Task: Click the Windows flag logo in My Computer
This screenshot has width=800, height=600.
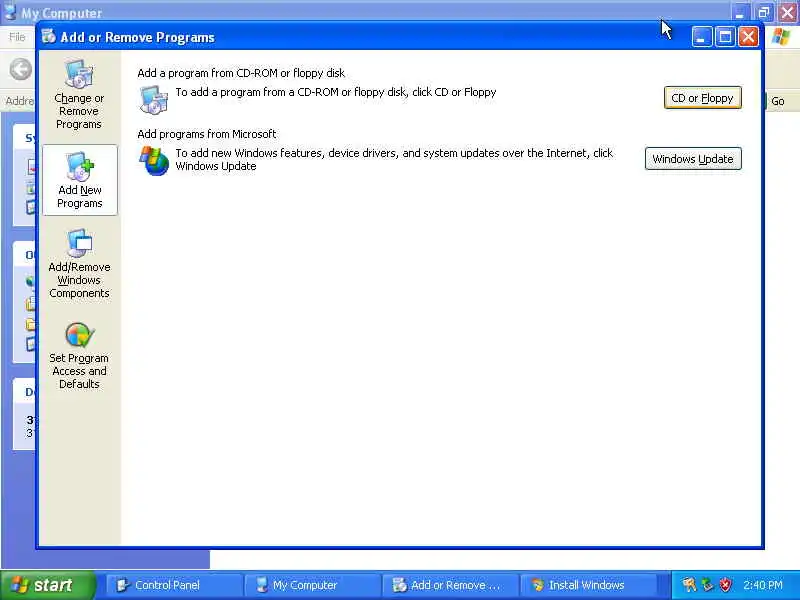Action: coord(781,37)
